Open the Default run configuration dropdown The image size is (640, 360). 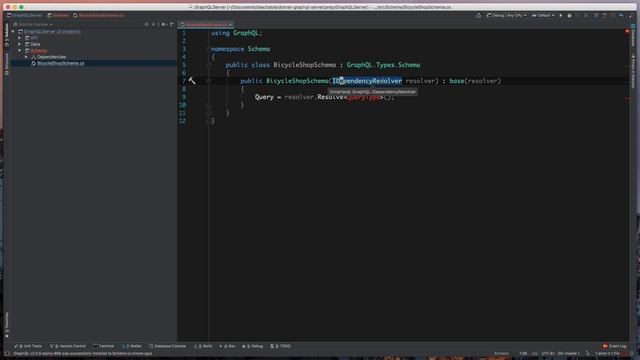click(x=543, y=16)
